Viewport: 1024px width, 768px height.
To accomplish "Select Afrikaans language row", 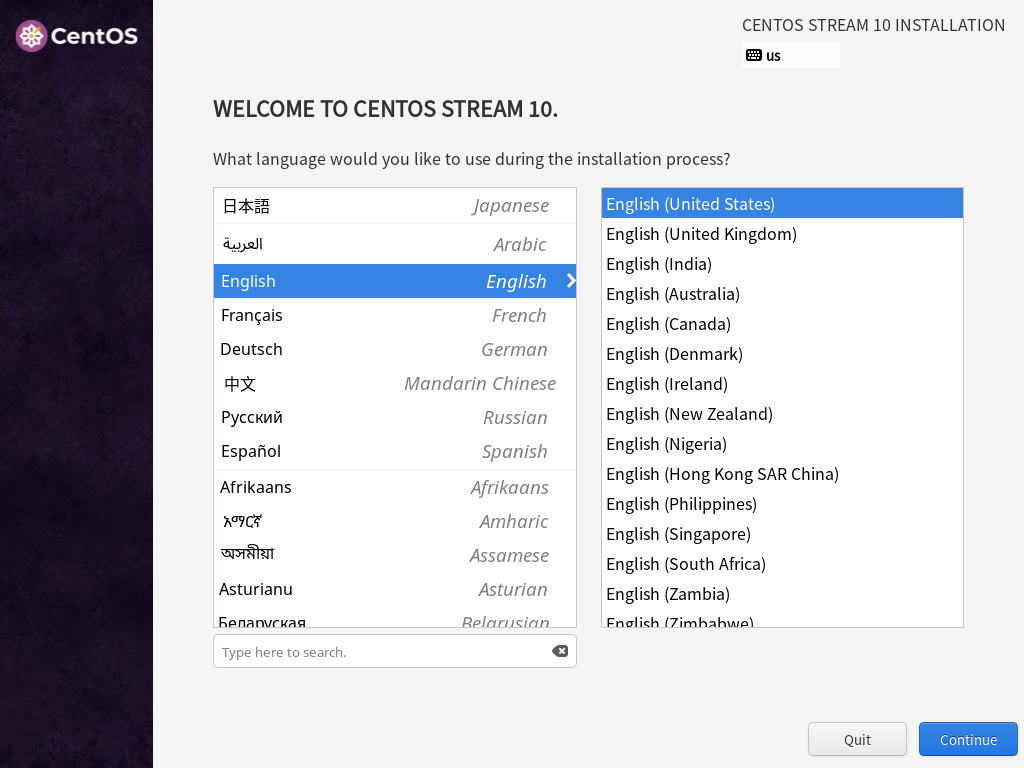I will point(394,487).
